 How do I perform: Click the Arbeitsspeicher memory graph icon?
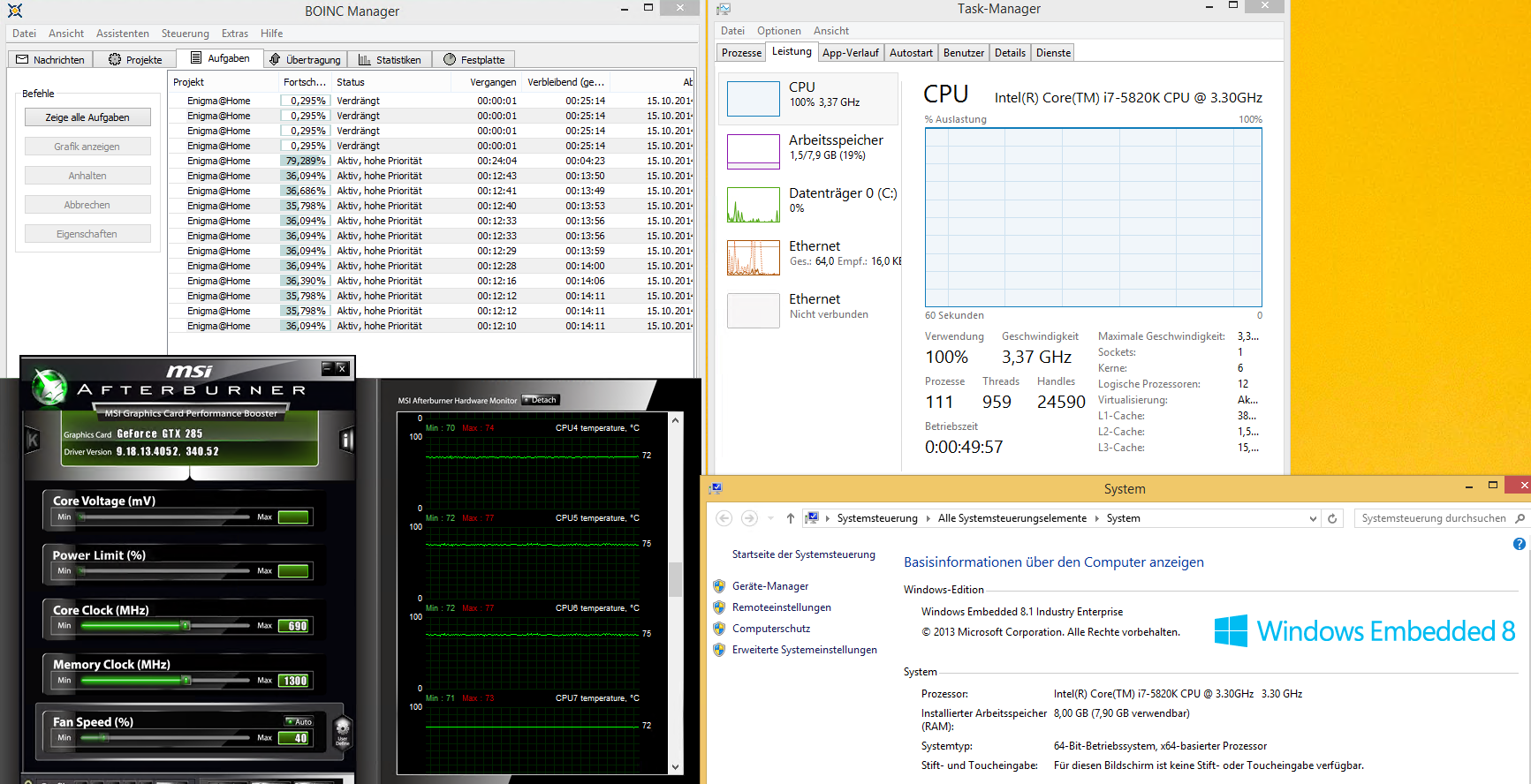(753, 151)
